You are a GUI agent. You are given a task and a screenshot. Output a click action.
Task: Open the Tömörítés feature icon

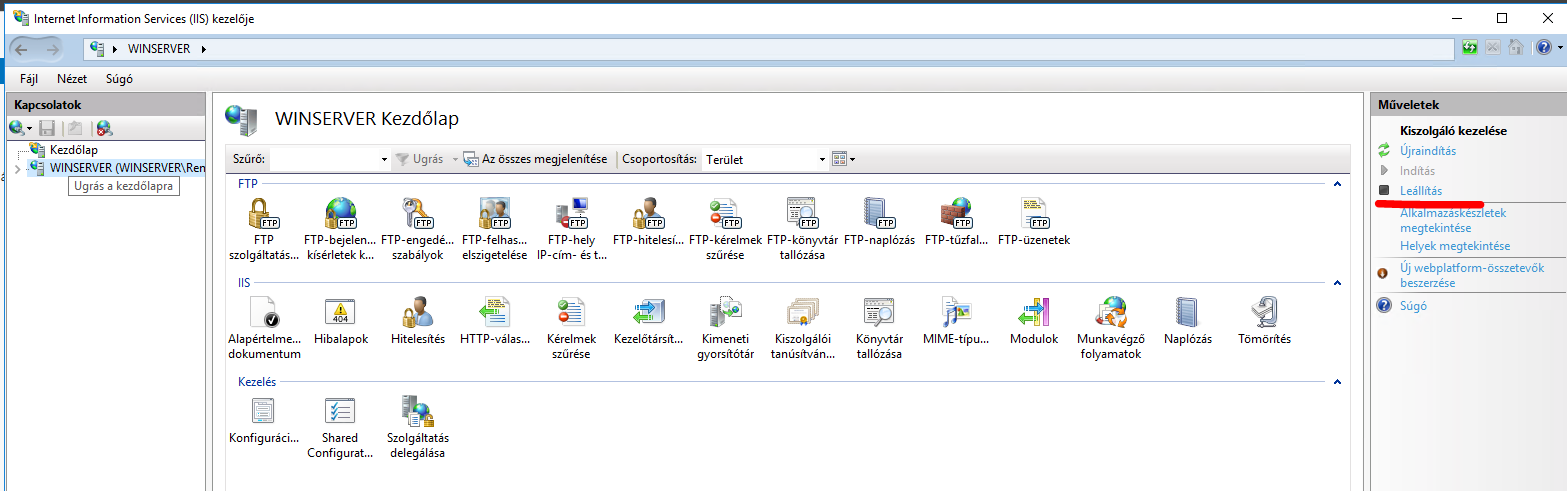(1264, 312)
